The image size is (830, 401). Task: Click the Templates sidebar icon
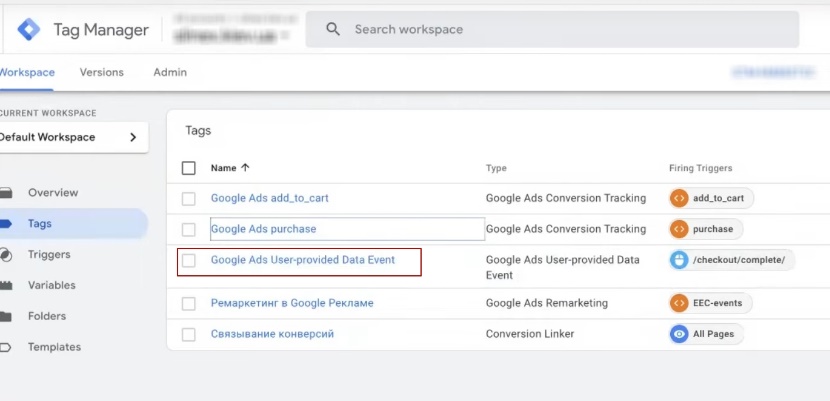tap(6, 347)
